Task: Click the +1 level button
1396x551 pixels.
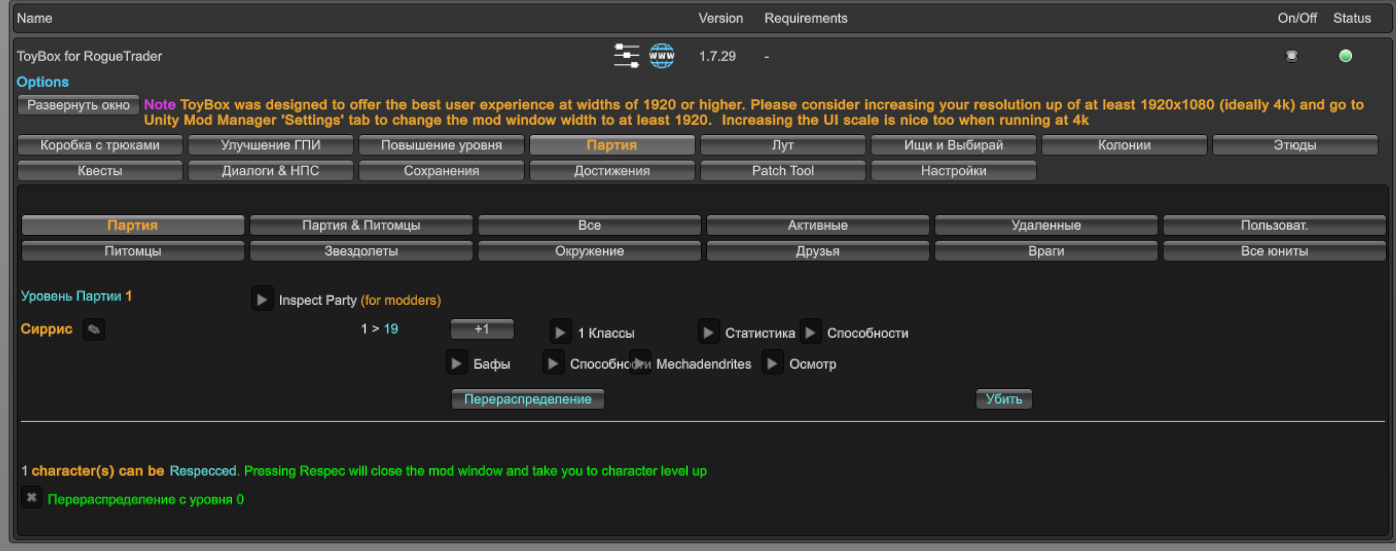Action: [x=482, y=329]
